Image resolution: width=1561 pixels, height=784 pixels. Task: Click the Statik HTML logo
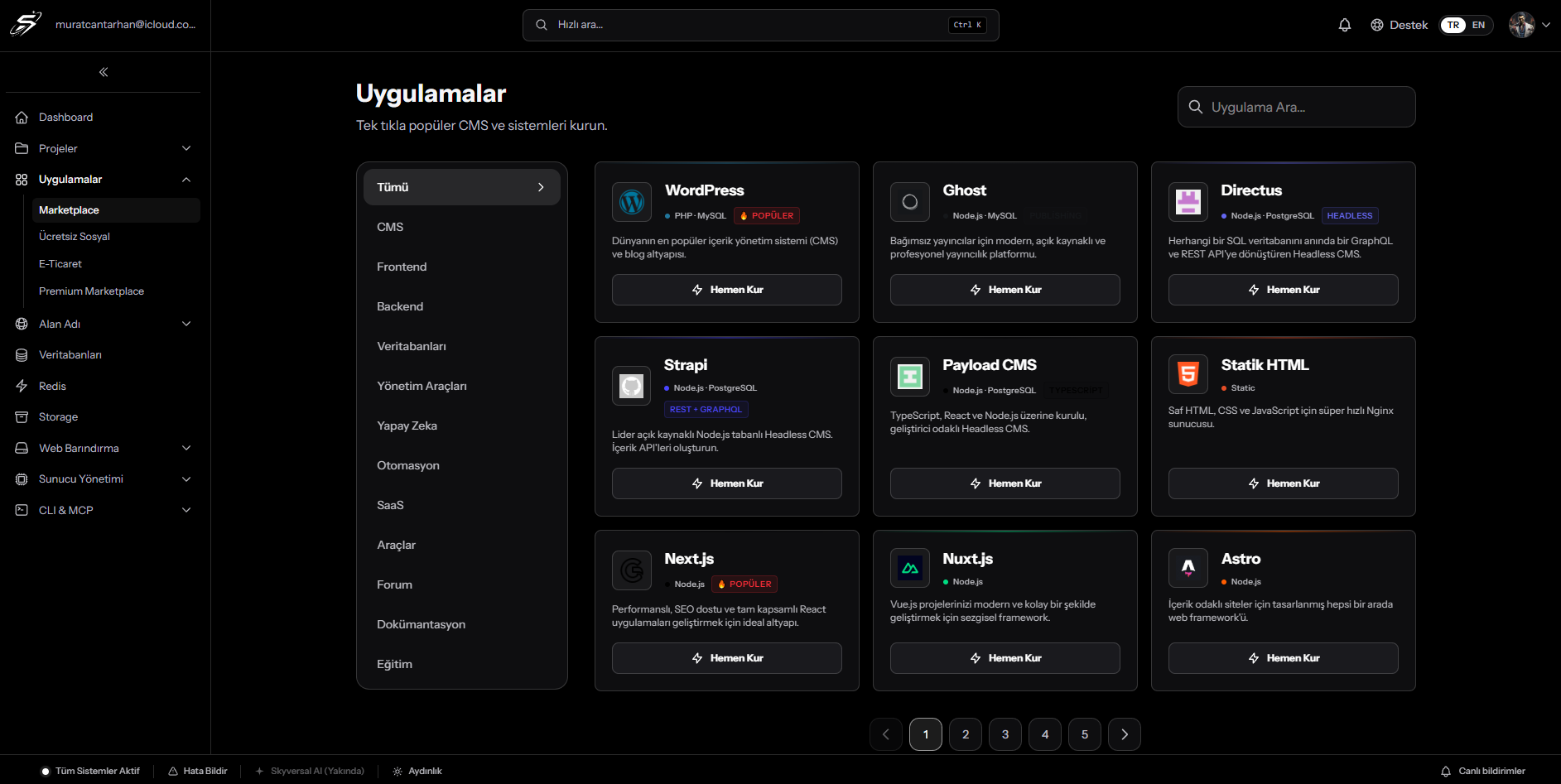point(1188,374)
